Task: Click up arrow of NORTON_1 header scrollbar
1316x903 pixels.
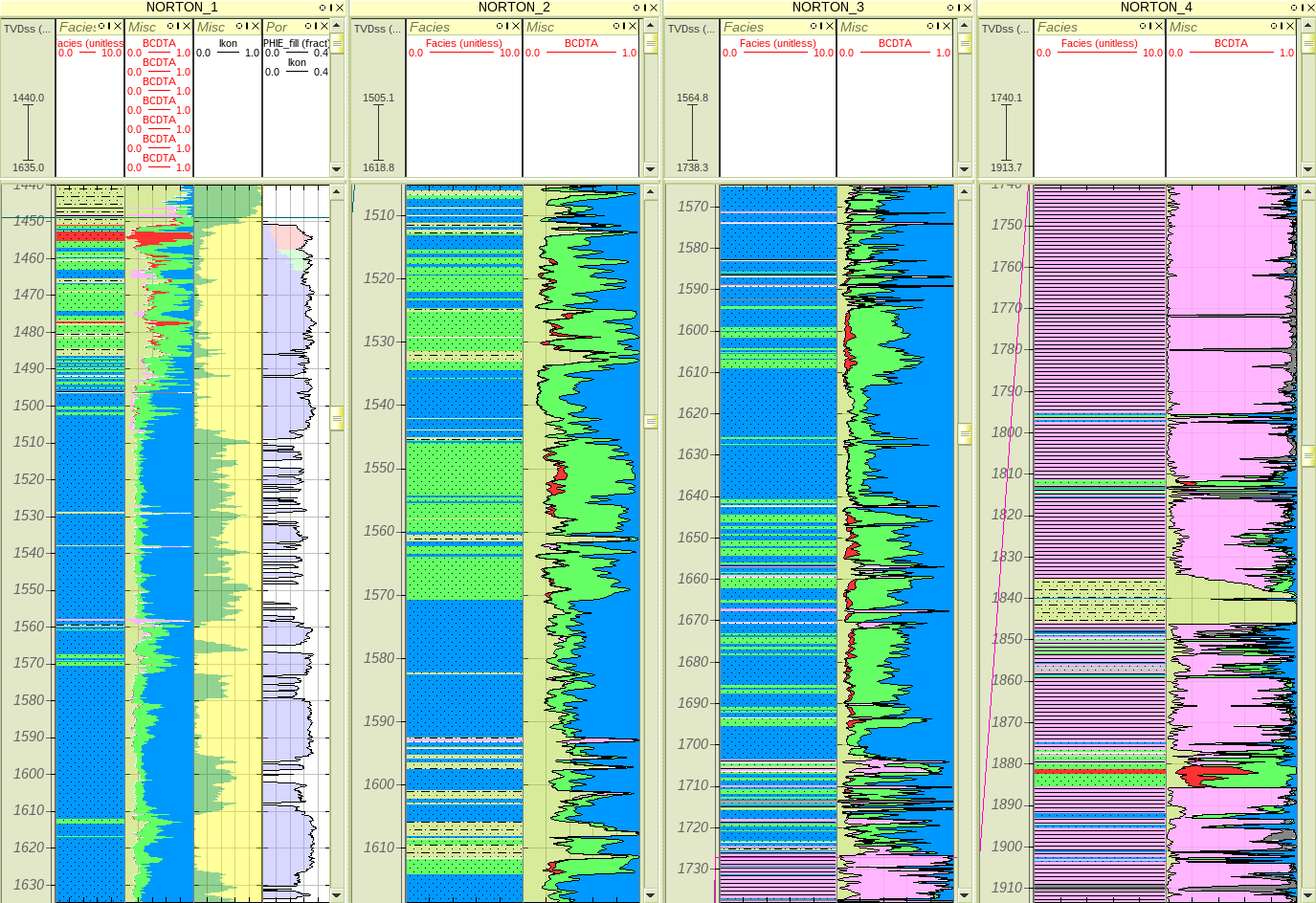Action: tap(337, 26)
